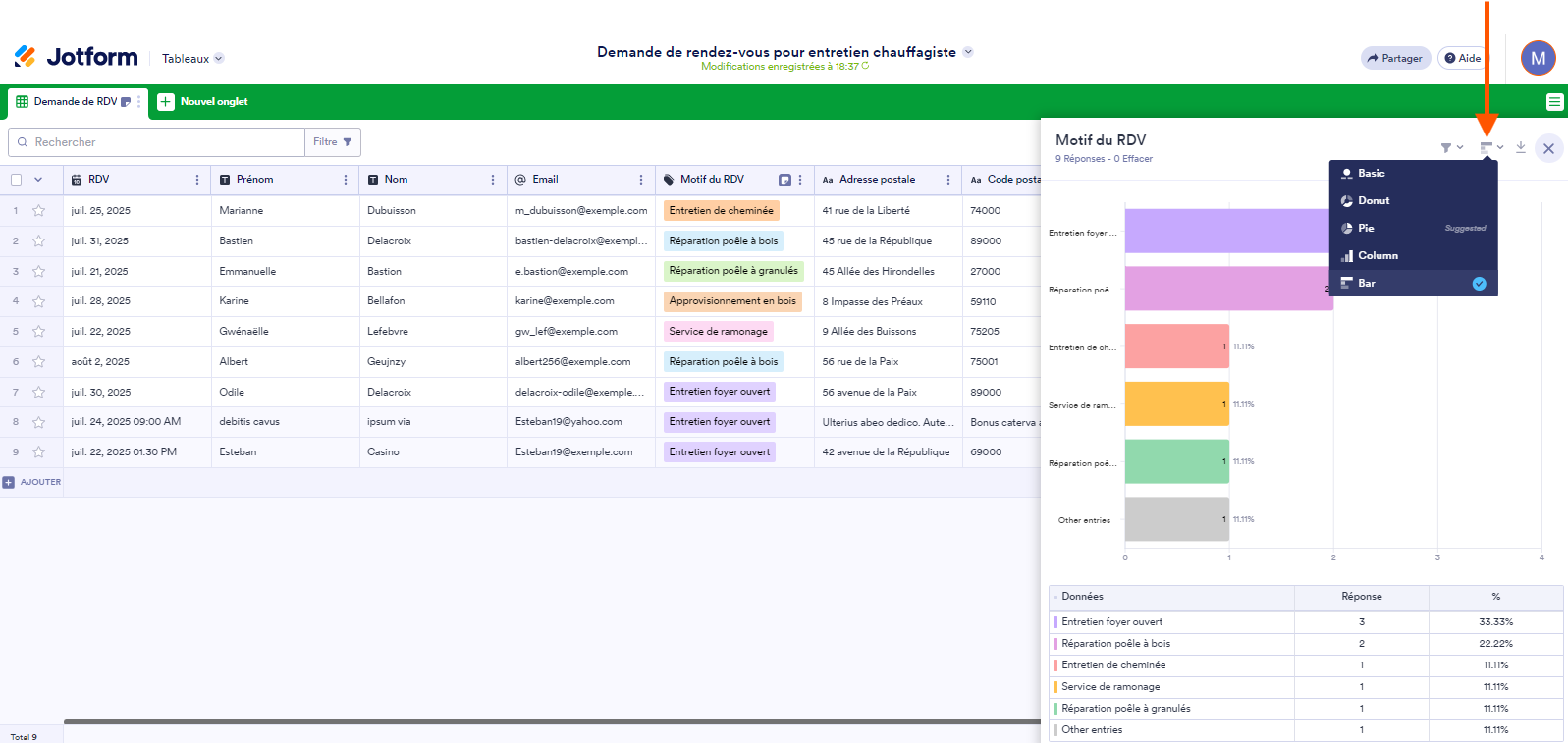Image resolution: width=1568 pixels, height=743 pixels.
Task: Click the Jotform logo
Action: click(77, 57)
